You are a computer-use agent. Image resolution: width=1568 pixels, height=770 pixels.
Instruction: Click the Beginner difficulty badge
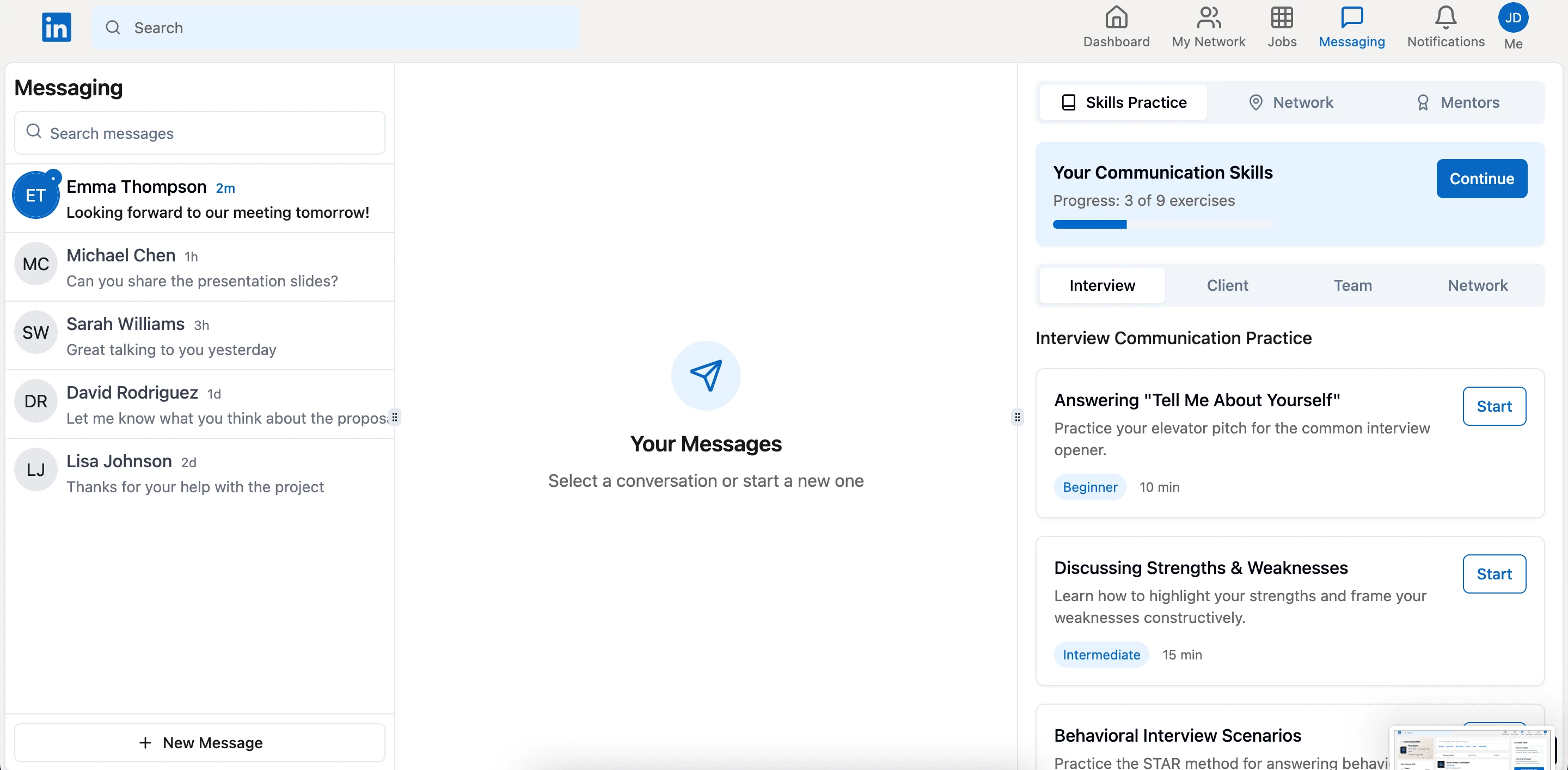pos(1089,487)
